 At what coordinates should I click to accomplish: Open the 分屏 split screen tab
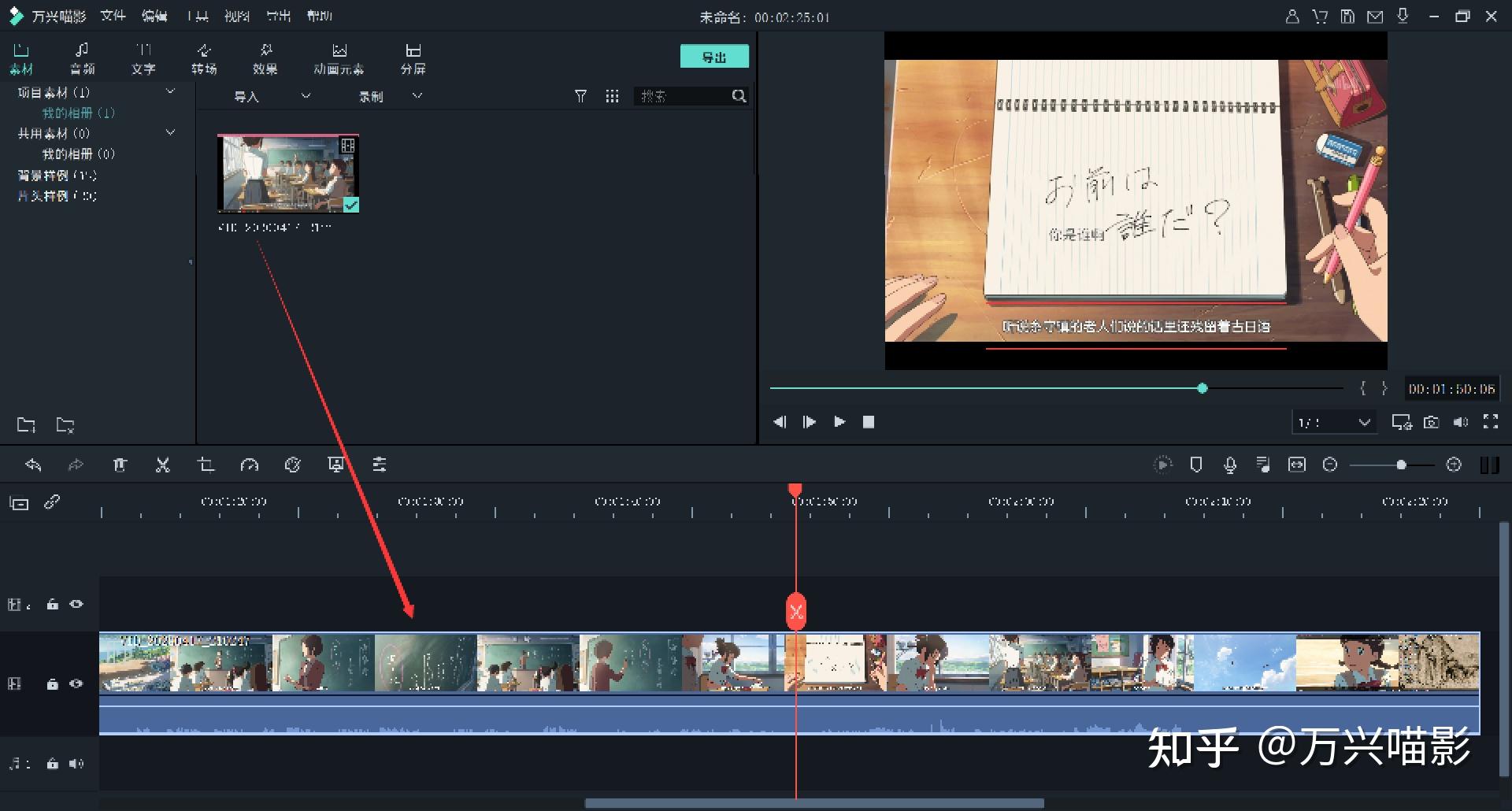pos(413,59)
